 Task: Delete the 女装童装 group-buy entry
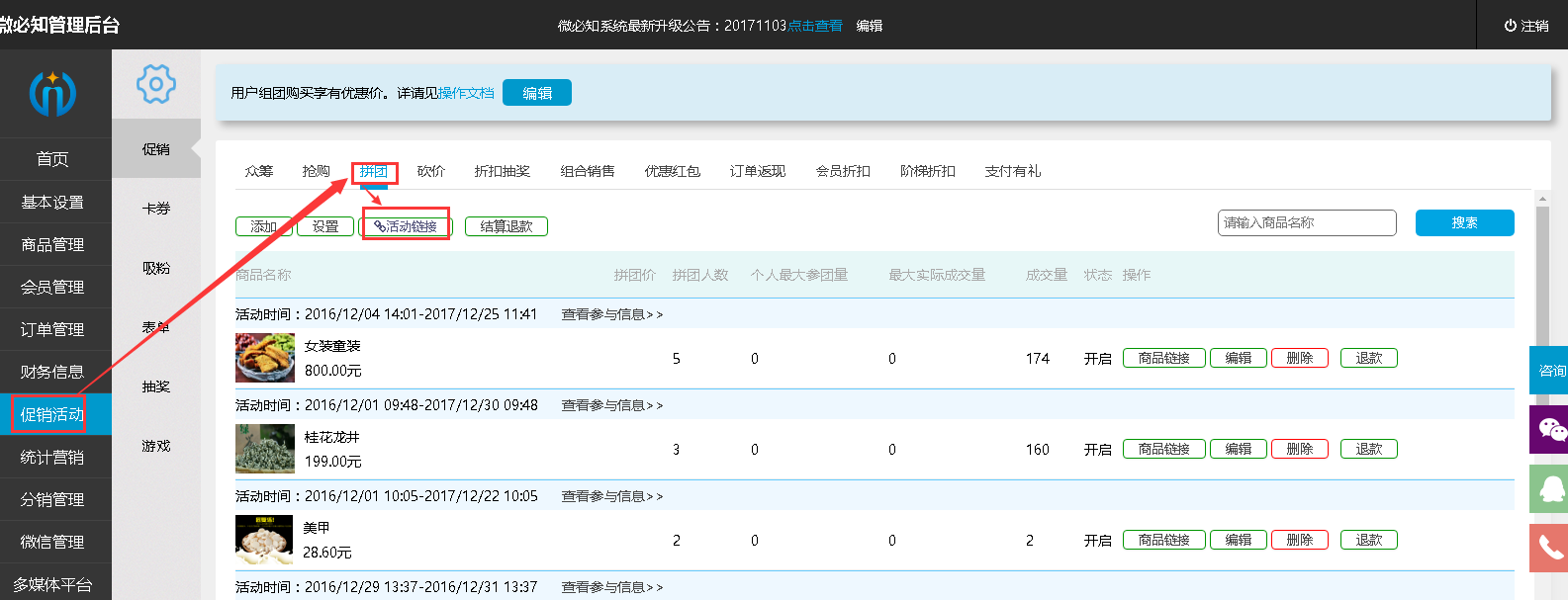[x=1299, y=358]
